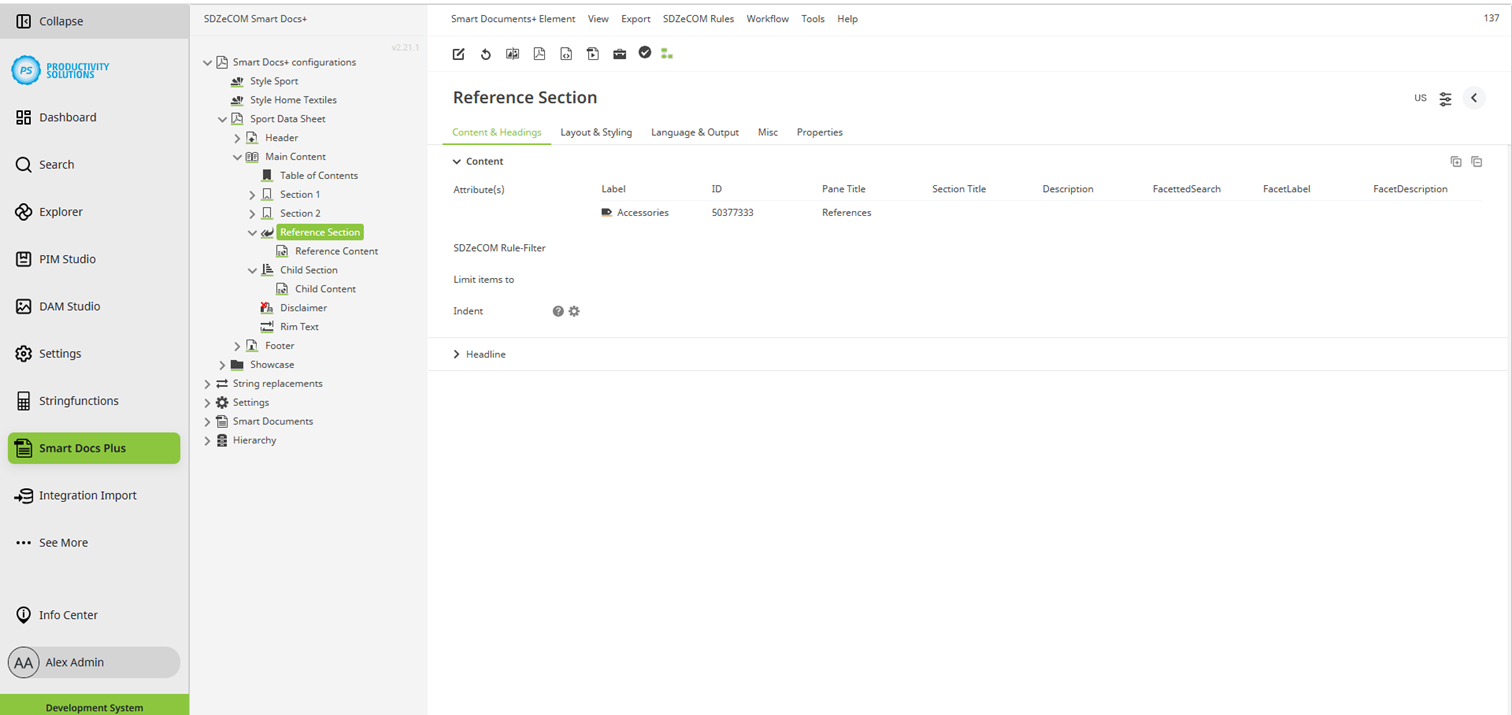Open the Workflow menu
Image resolution: width=1512 pixels, height=715 pixels.
(767, 19)
